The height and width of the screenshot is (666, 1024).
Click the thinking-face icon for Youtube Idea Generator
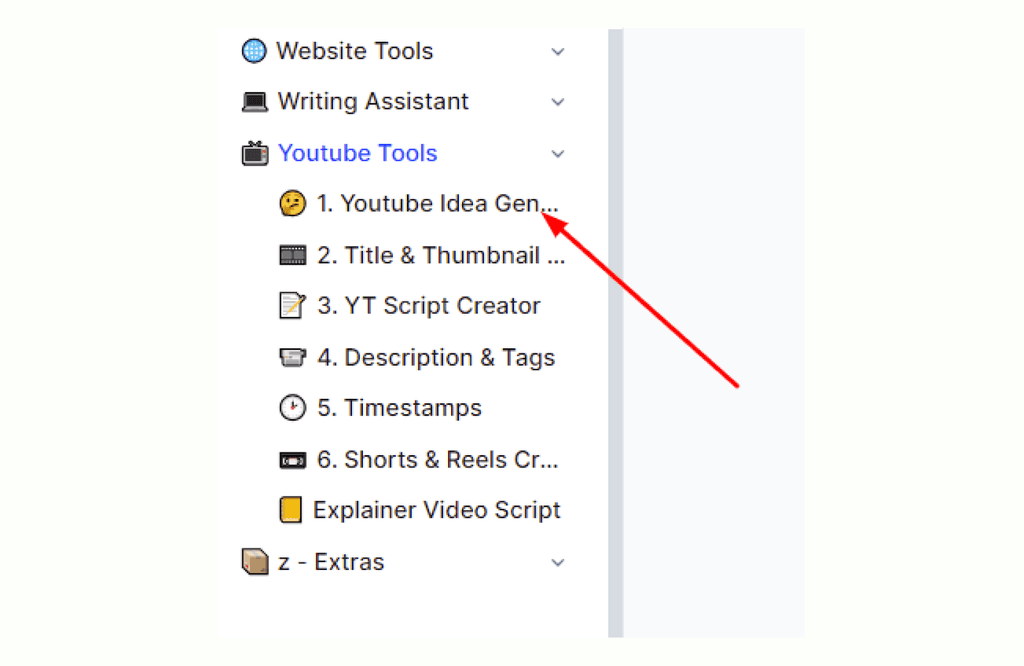(x=291, y=203)
